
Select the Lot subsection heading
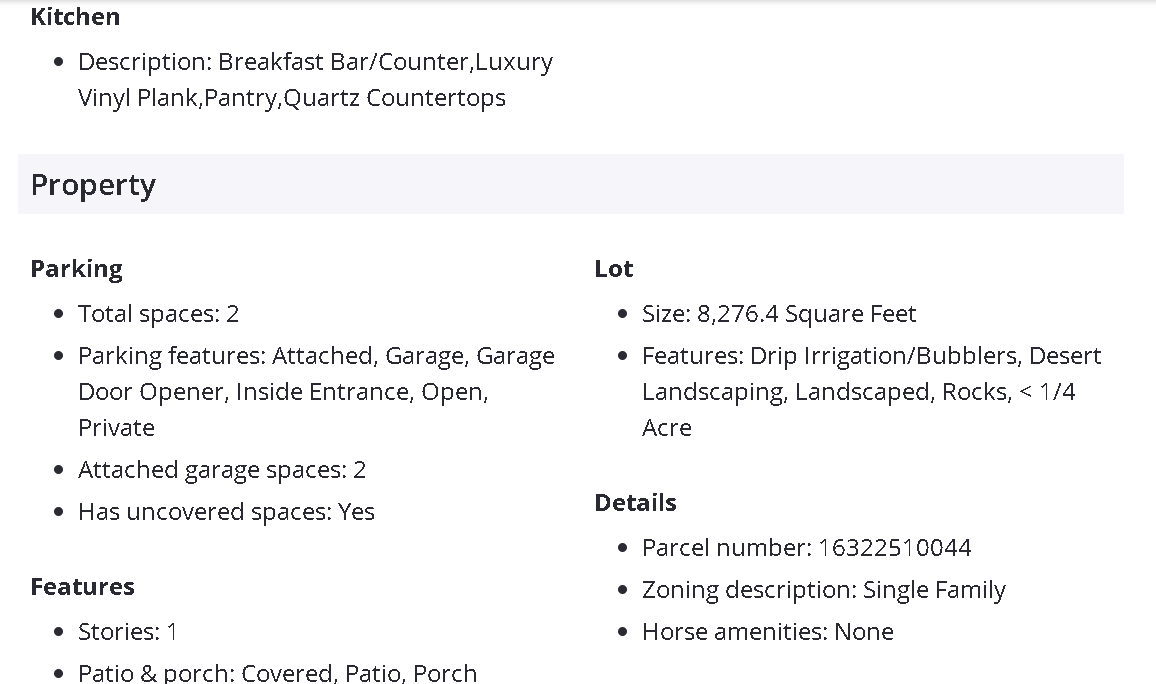point(613,269)
